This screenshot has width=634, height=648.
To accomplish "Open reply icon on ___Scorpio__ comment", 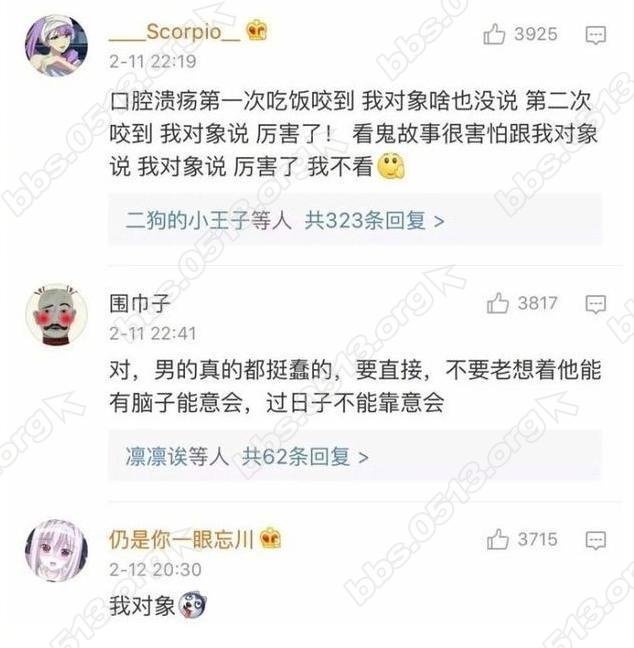I will point(596,35).
